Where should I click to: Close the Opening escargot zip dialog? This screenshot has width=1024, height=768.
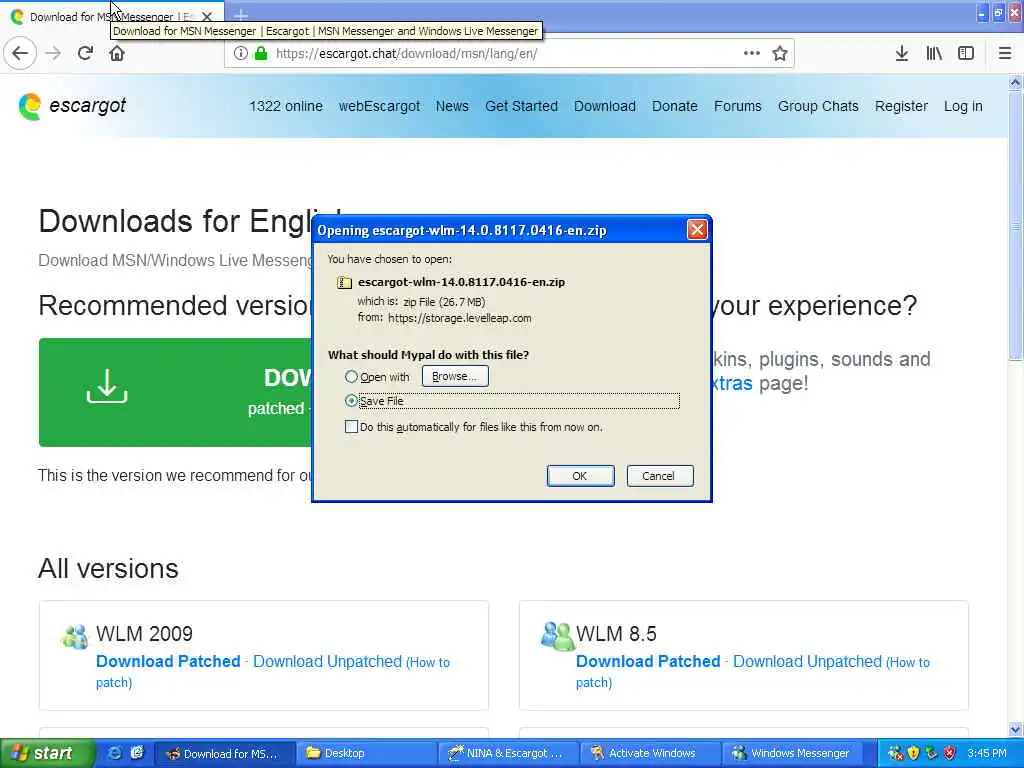point(697,230)
